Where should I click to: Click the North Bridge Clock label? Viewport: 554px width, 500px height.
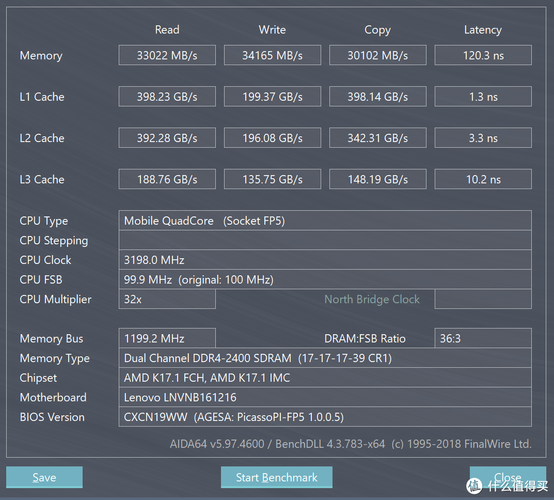point(372,299)
